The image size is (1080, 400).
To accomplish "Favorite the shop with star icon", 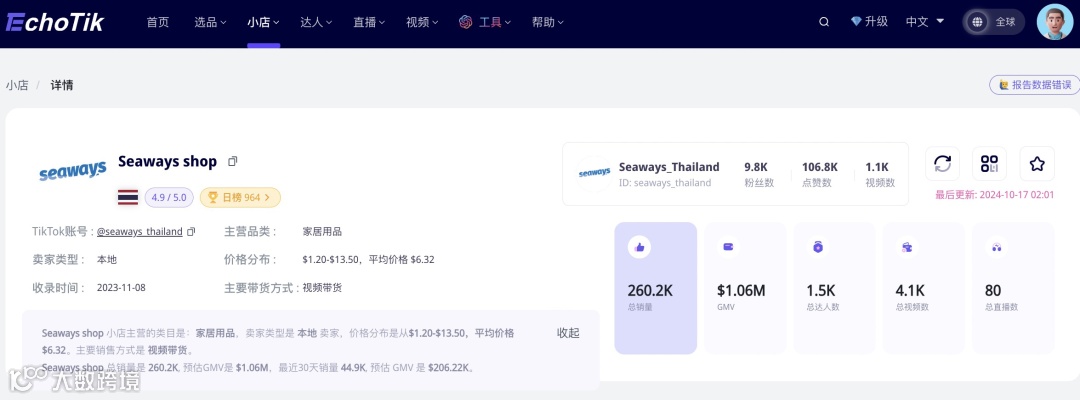I will [1037, 164].
